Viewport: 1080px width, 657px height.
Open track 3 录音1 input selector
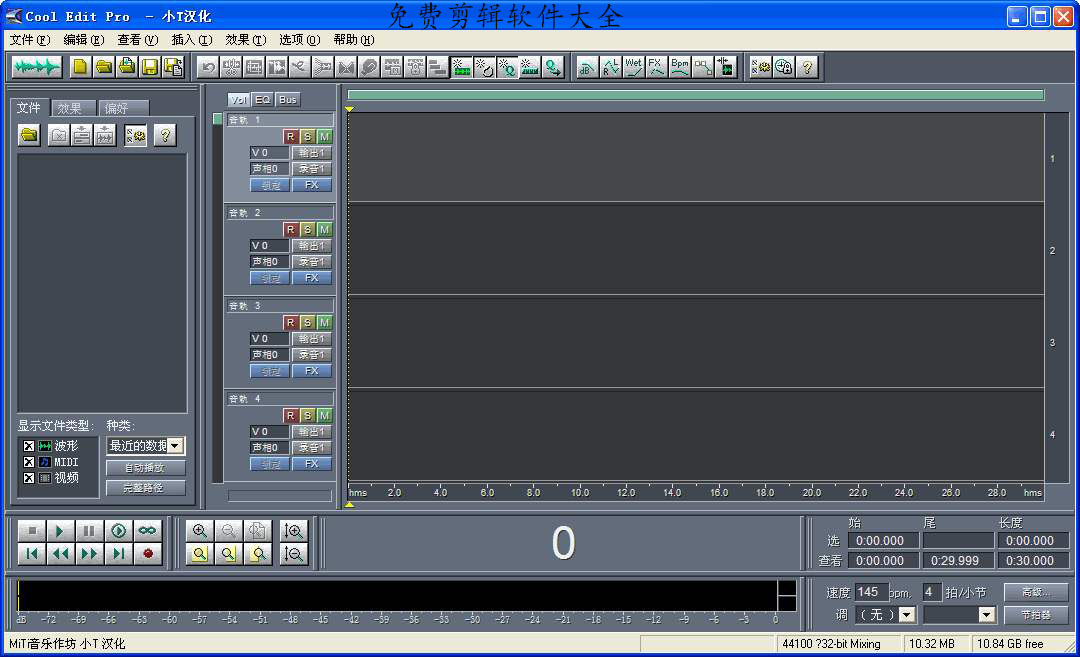click(x=311, y=355)
